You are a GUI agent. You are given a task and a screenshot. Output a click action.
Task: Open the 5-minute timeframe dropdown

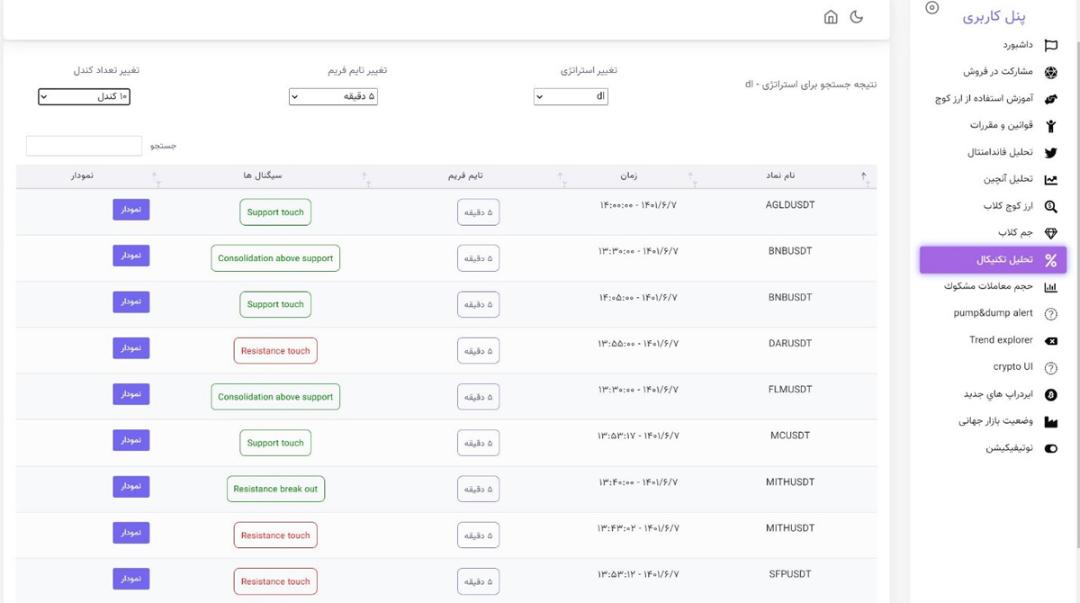point(333,96)
